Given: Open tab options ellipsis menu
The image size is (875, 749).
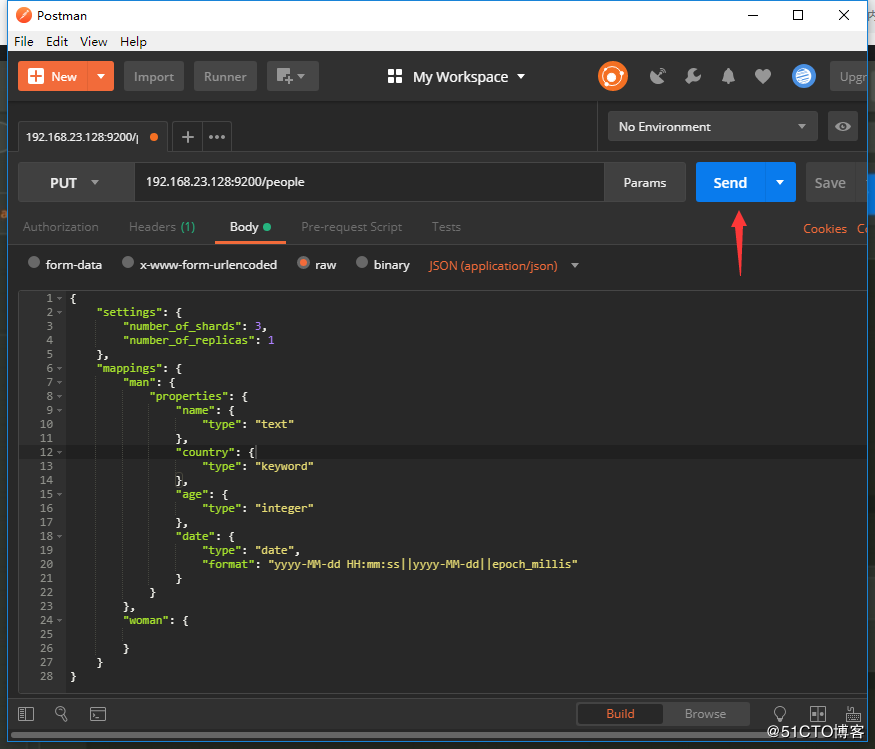Looking at the screenshot, I should pos(217,137).
